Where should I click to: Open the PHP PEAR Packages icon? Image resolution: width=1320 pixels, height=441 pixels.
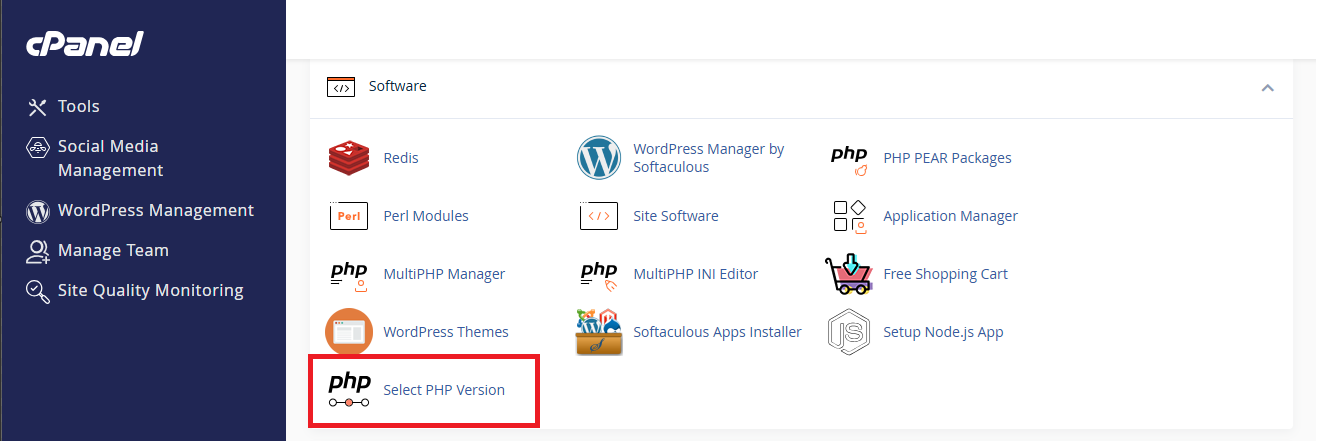[x=849, y=158]
